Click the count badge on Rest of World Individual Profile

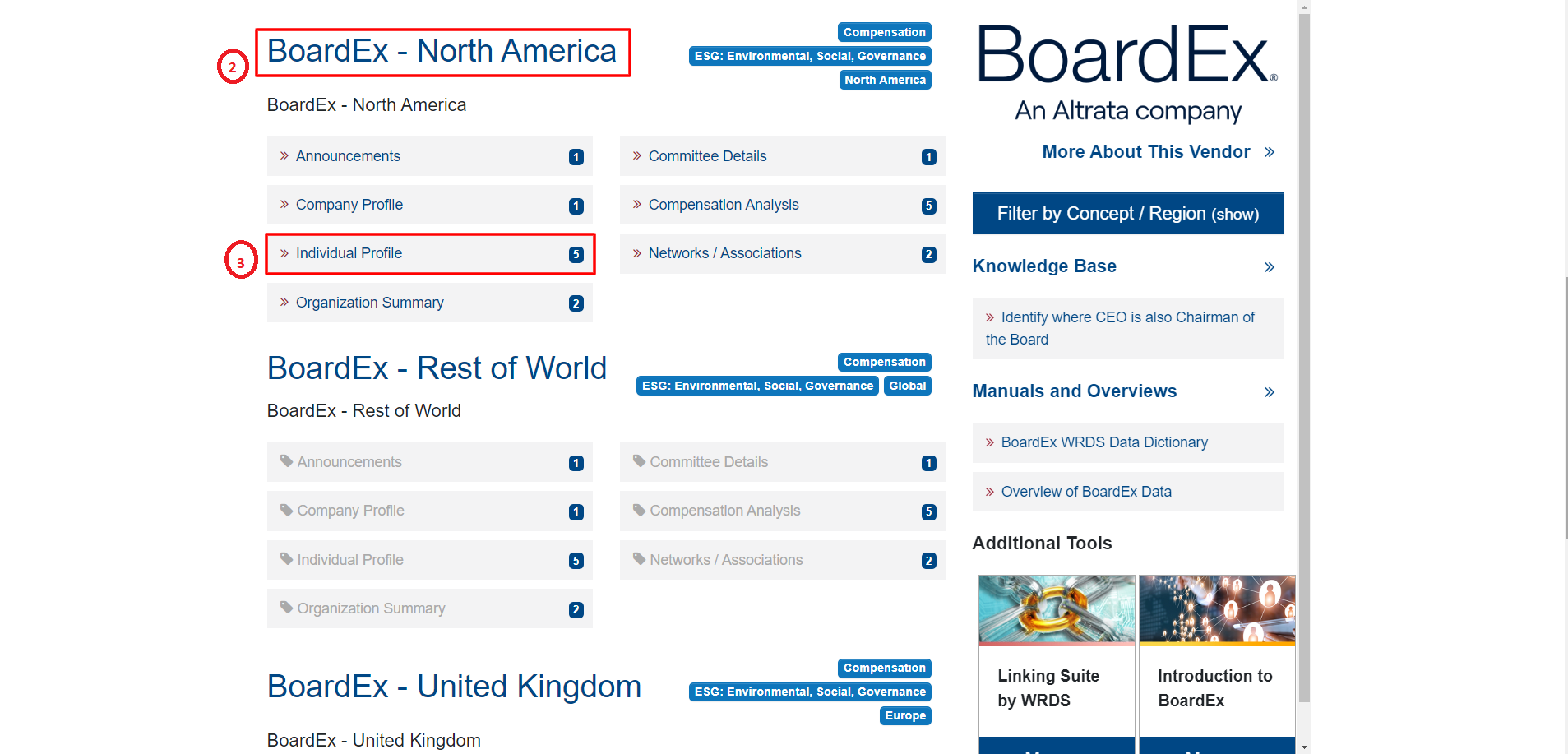pyautogui.click(x=576, y=561)
